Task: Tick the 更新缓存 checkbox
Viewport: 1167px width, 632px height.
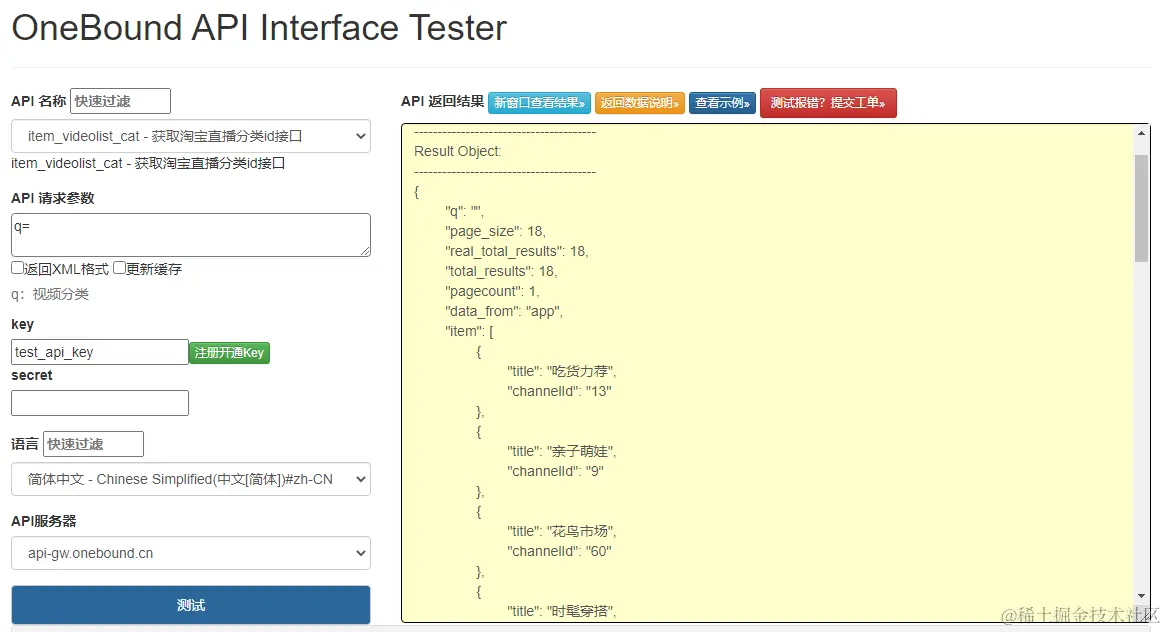Action: (x=120, y=268)
